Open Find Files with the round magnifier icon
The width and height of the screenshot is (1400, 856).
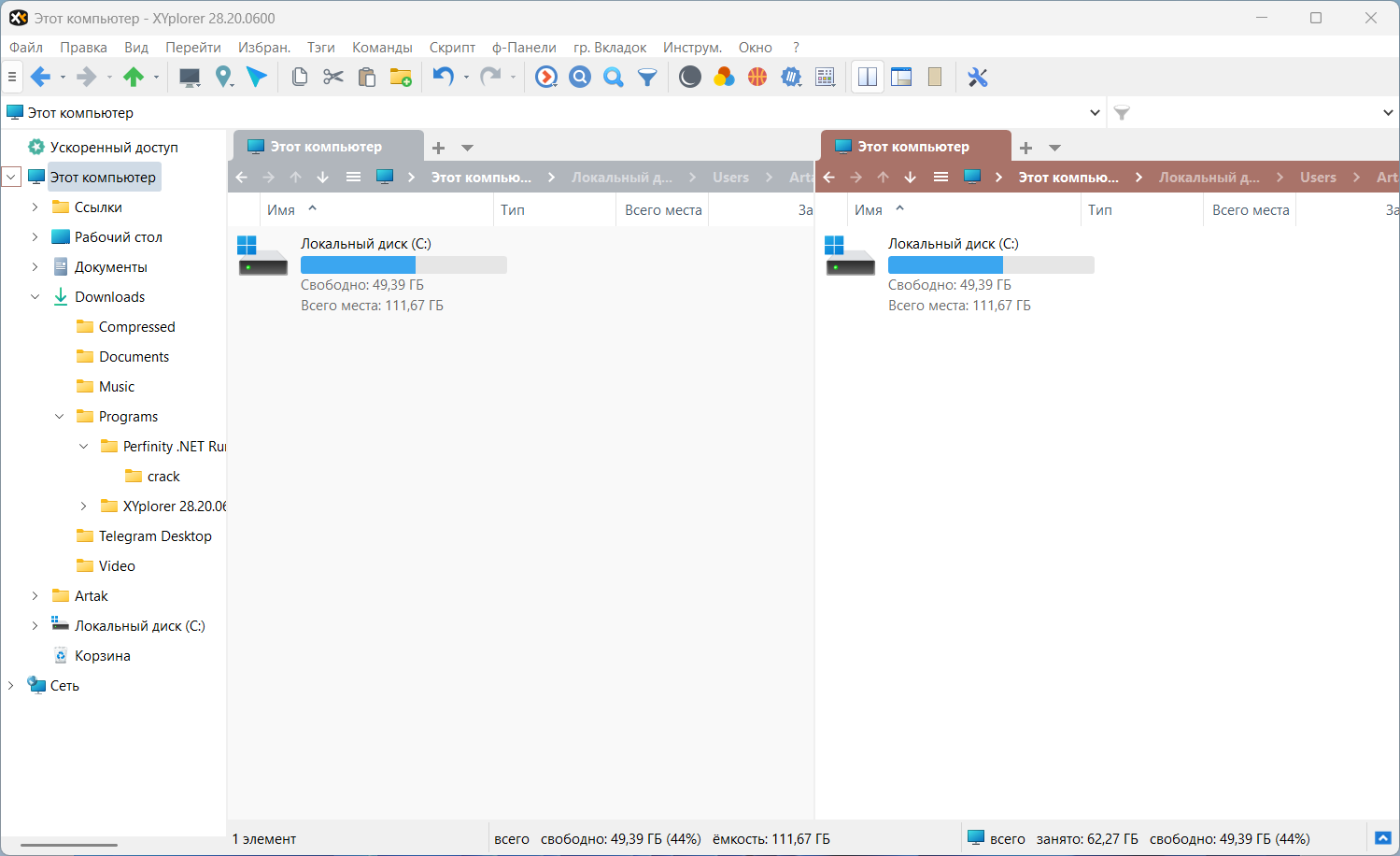(580, 78)
